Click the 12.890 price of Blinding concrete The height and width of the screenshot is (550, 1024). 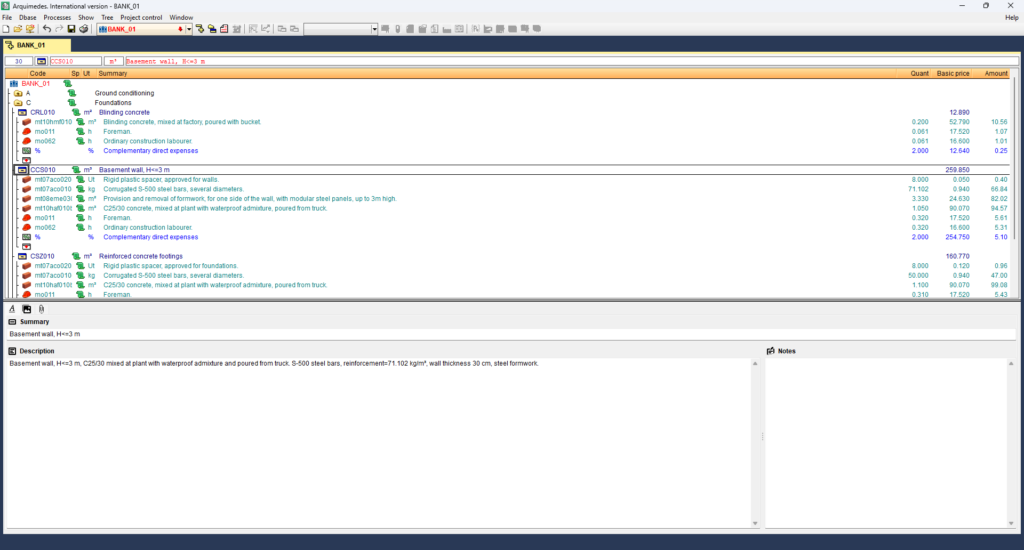click(959, 112)
